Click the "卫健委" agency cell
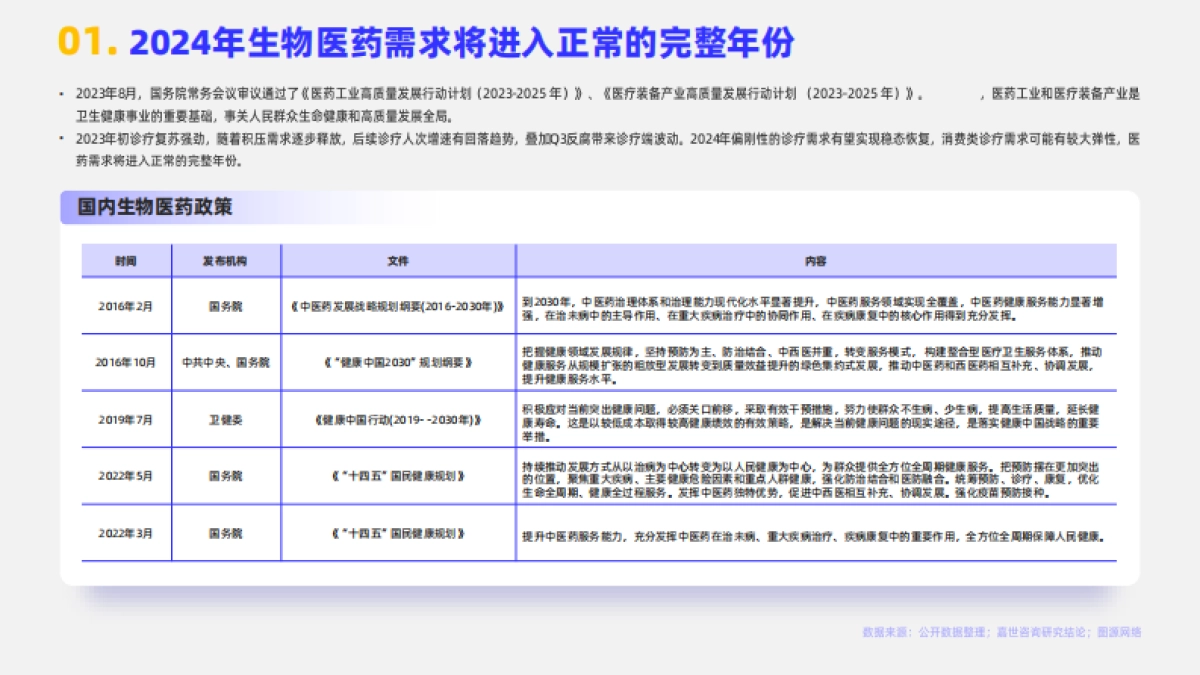 coord(225,420)
